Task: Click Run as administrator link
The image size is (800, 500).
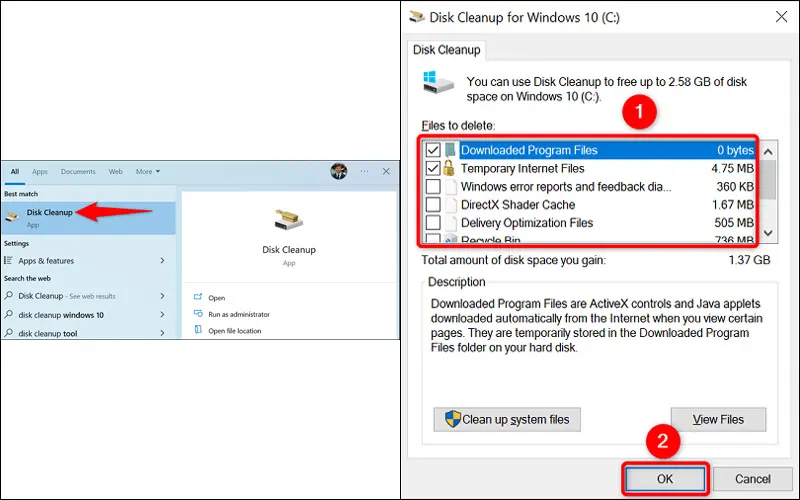Action: 239,314
